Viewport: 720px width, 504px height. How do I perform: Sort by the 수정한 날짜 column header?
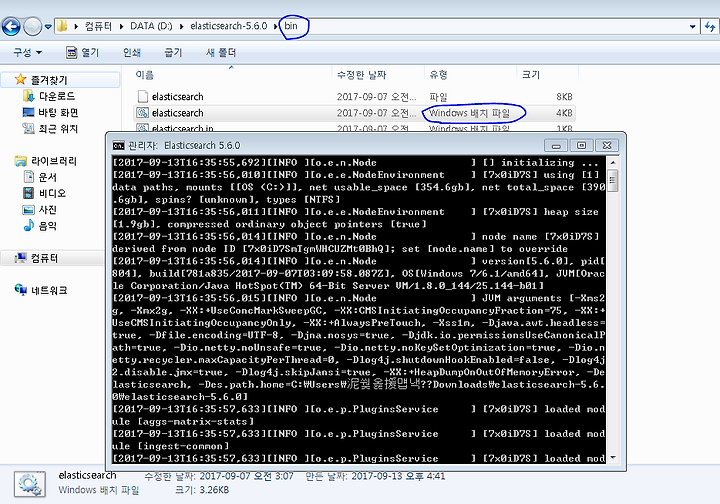coord(361,74)
